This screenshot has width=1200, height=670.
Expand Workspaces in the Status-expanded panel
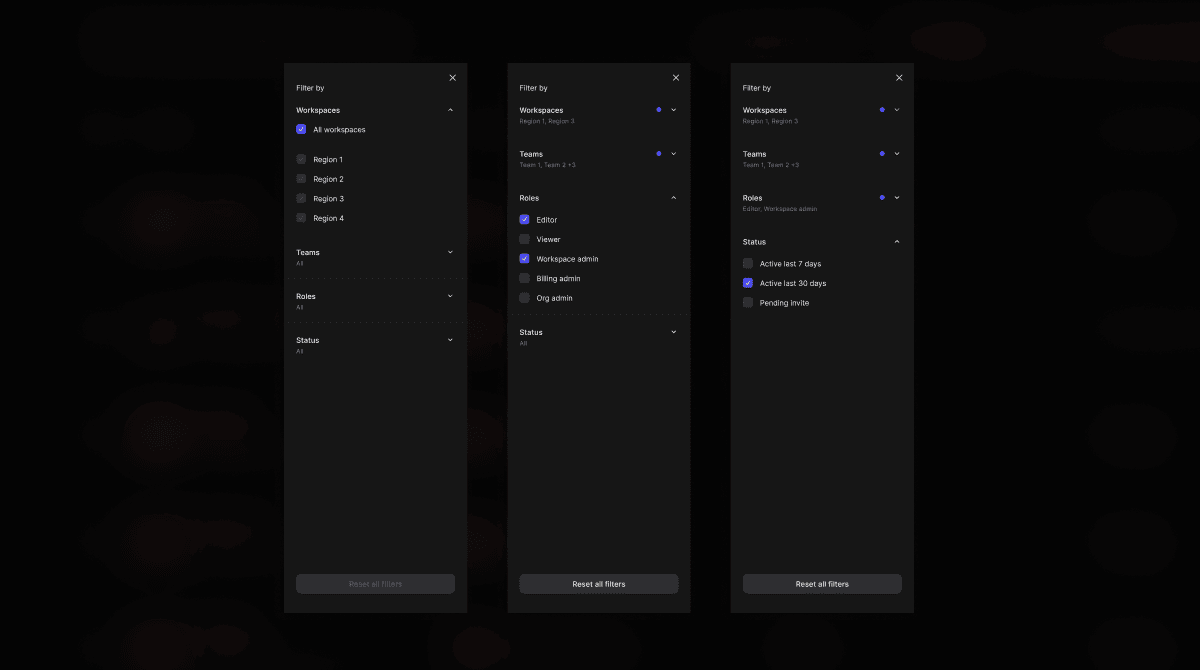[x=896, y=110]
